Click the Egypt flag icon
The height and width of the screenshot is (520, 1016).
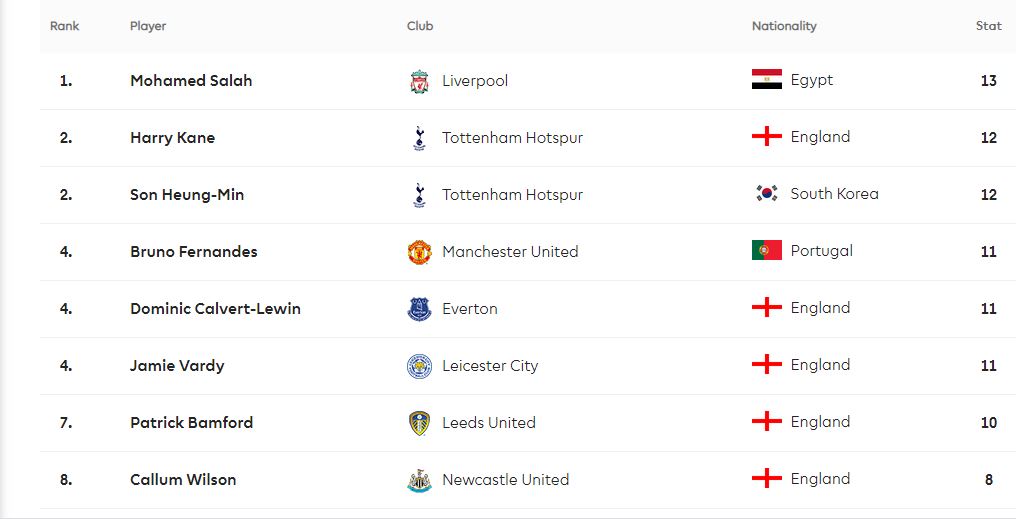click(767, 80)
